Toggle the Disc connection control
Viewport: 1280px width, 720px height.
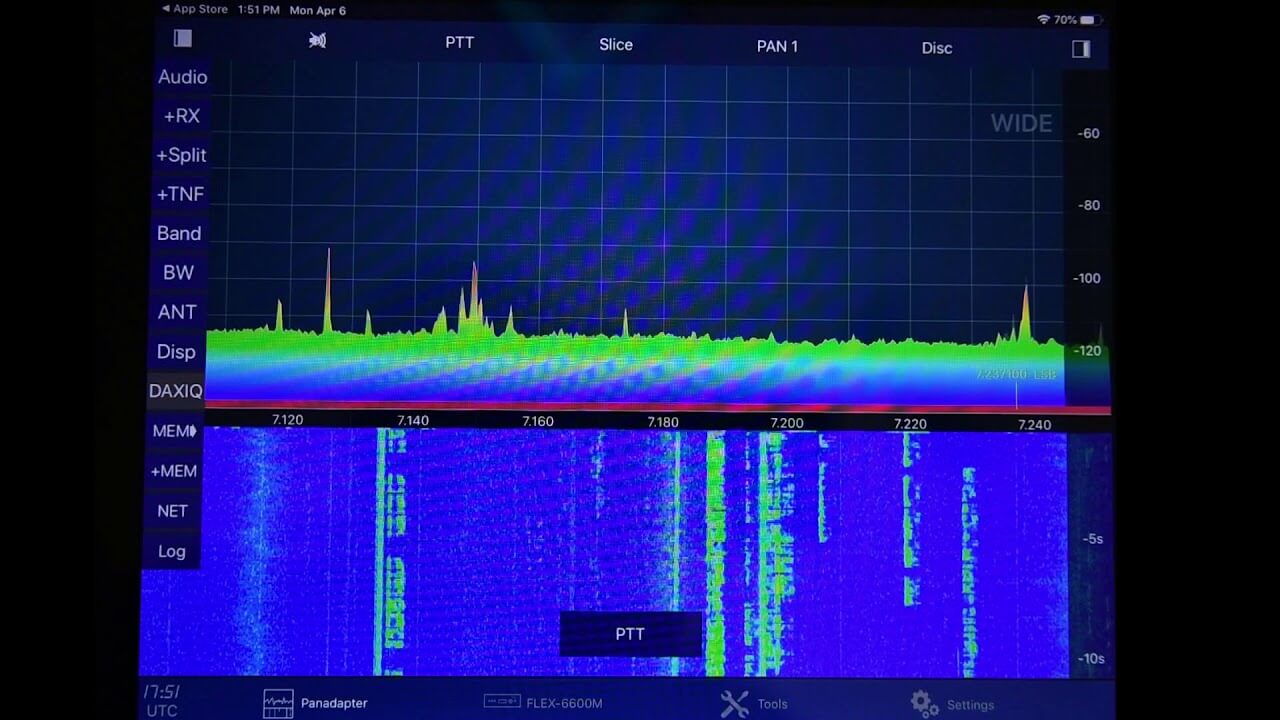click(x=936, y=47)
